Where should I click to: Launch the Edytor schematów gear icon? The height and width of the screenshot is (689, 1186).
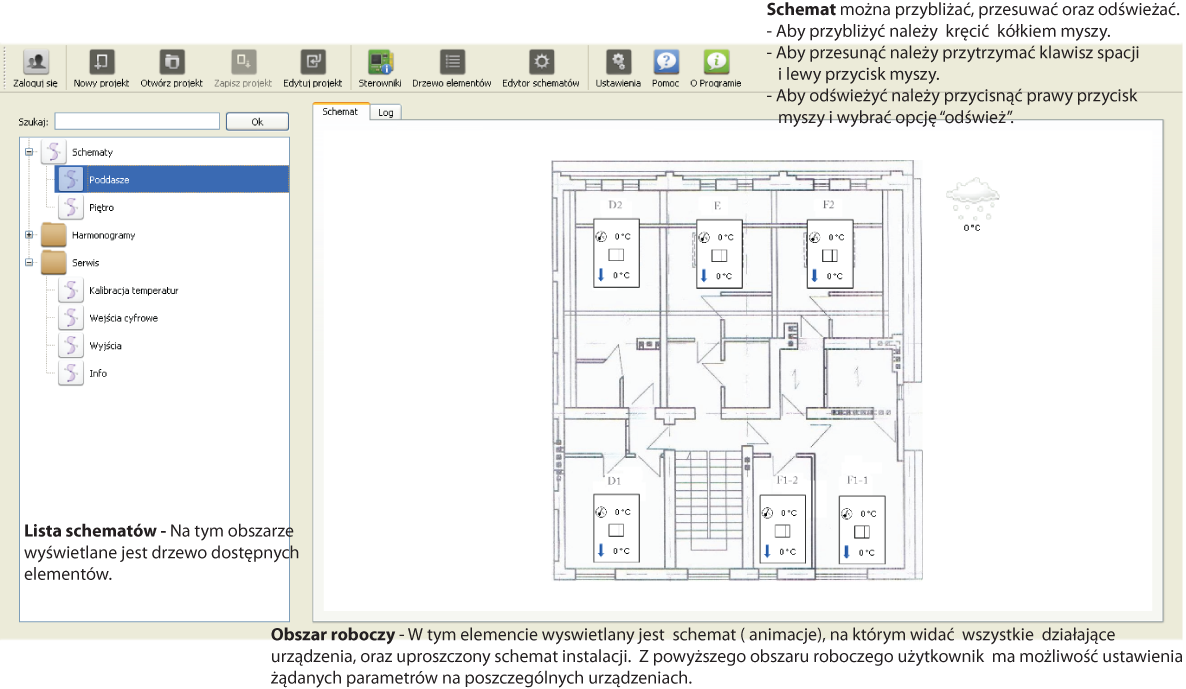coord(541,61)
